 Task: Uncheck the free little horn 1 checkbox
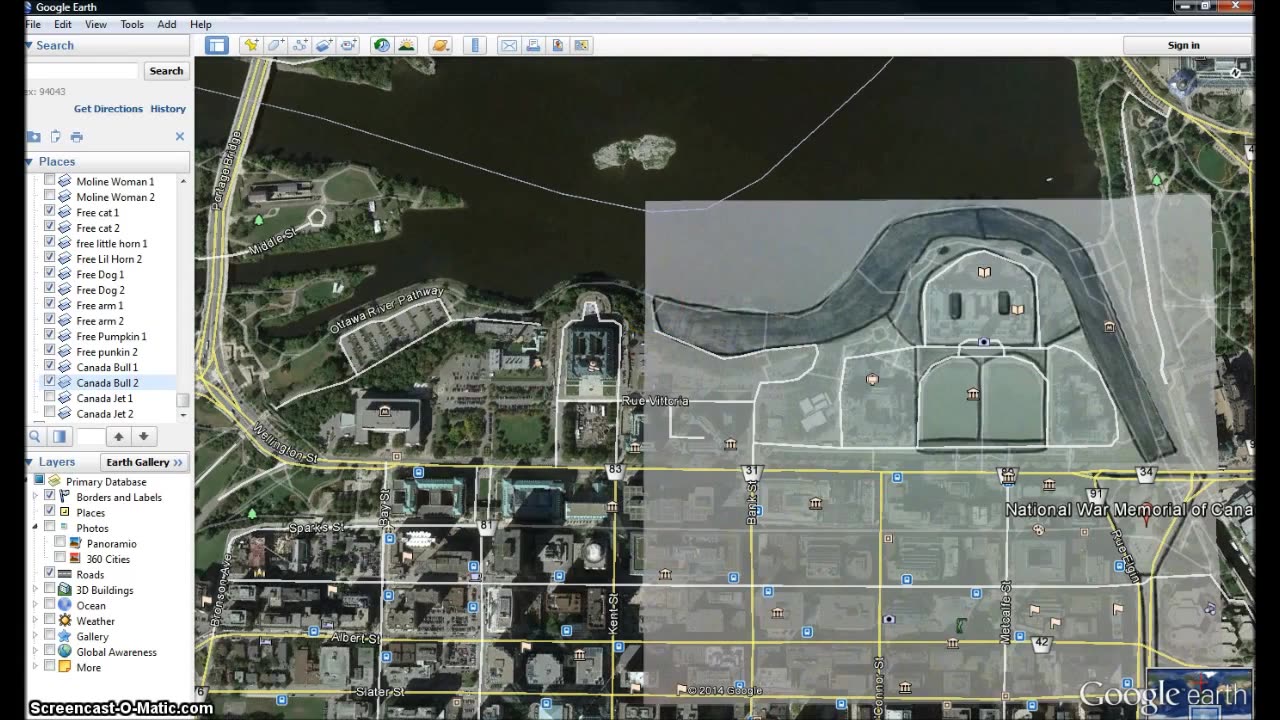[x=49, y=243]
